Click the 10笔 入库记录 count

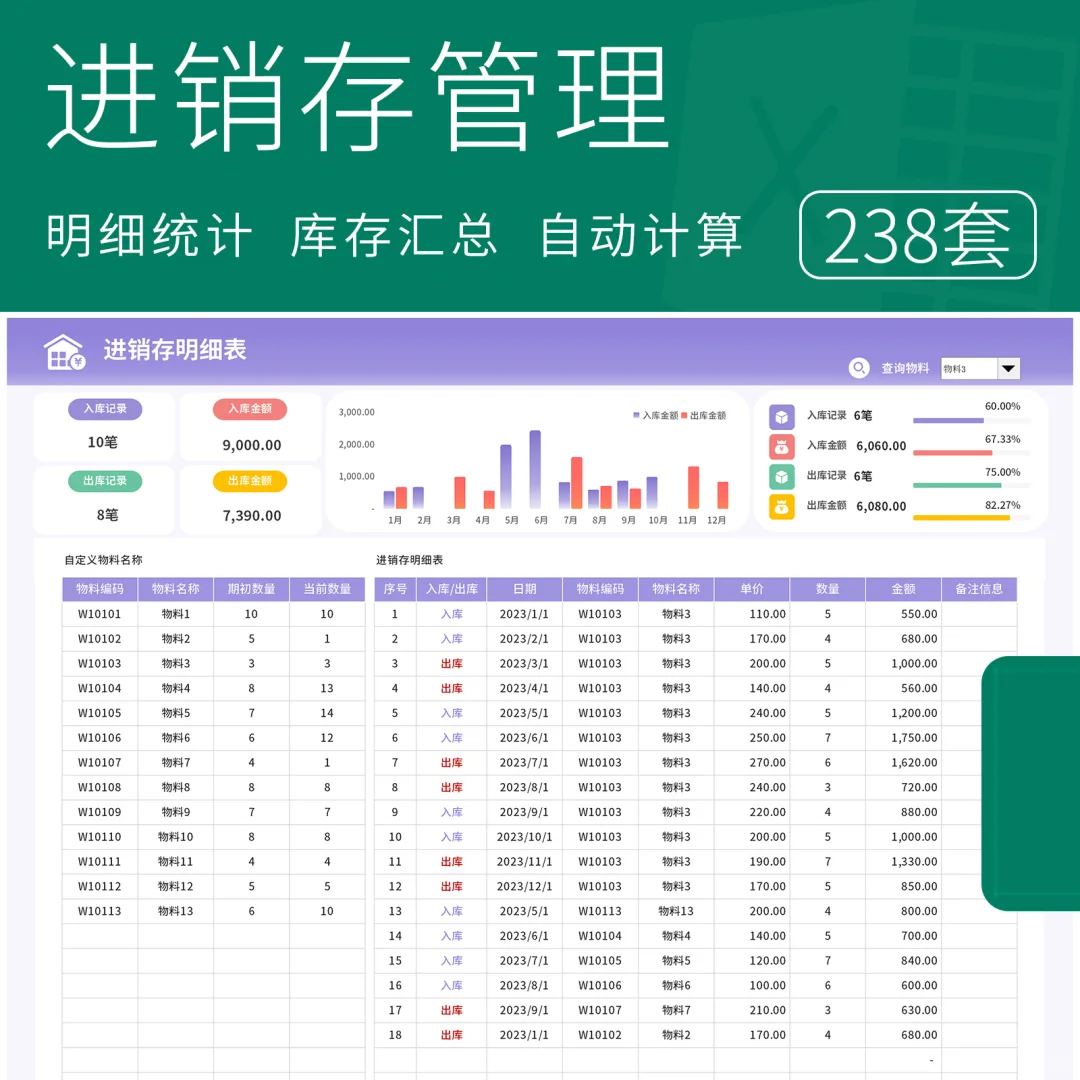pos(103,442)
